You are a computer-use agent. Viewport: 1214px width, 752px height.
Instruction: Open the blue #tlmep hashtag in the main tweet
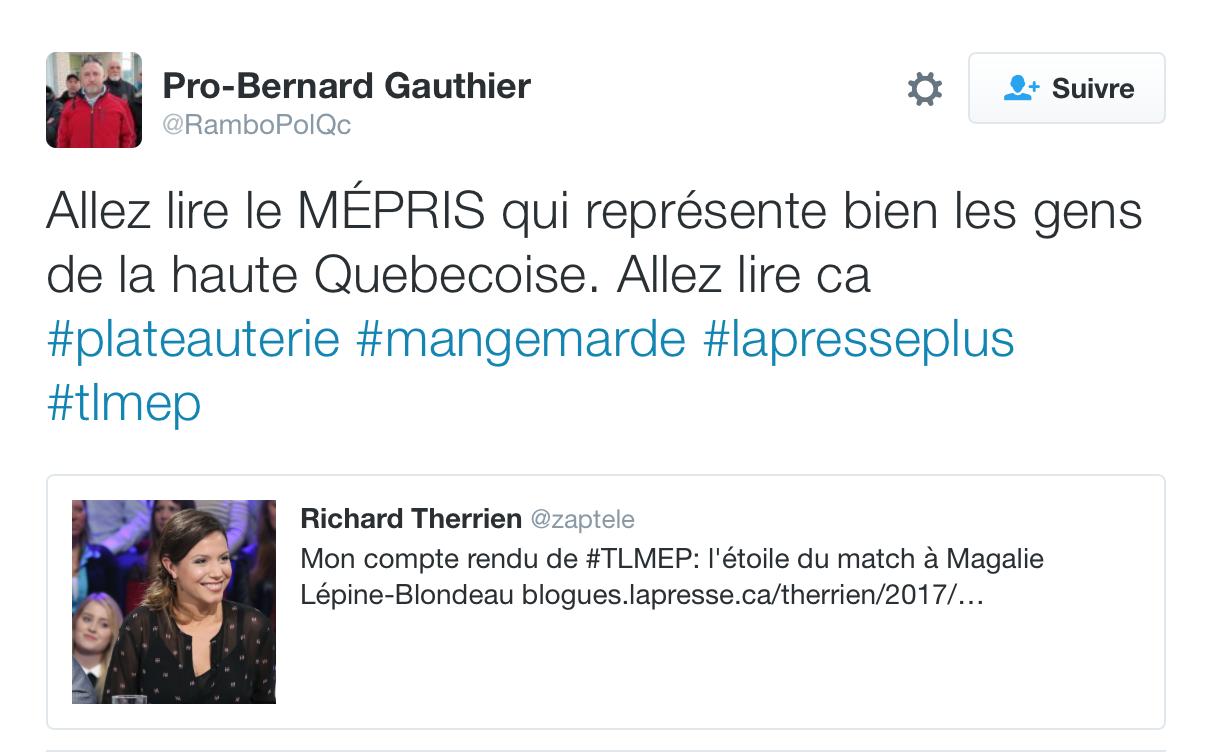[x=124, y=403]
